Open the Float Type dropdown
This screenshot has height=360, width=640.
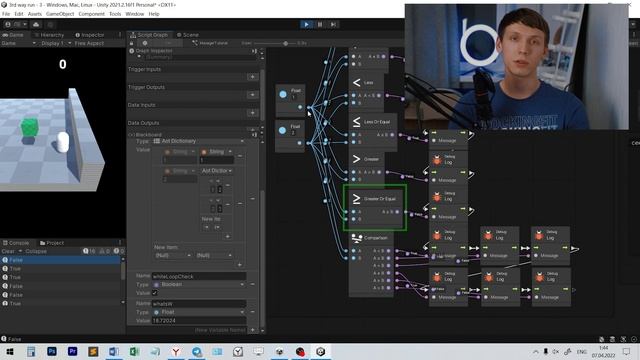pyautogui.click(x=199, y=312)
